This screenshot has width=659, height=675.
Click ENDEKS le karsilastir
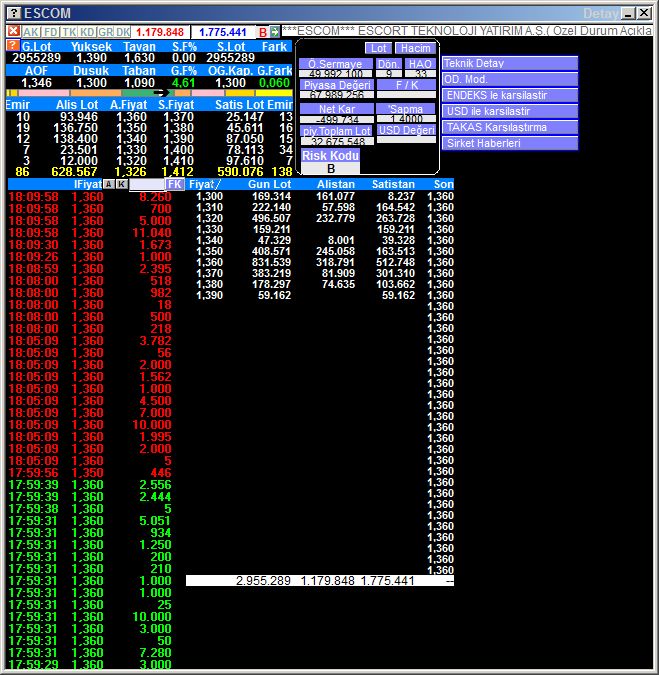coord(510,95)
